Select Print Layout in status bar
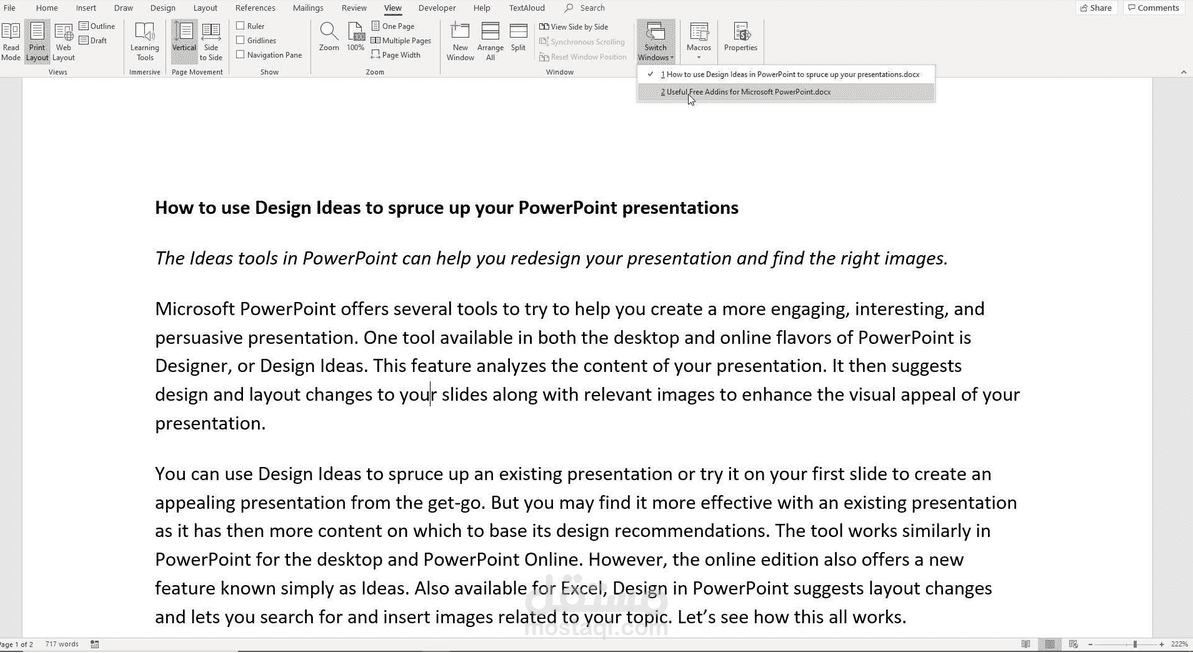 point(1049,644)
